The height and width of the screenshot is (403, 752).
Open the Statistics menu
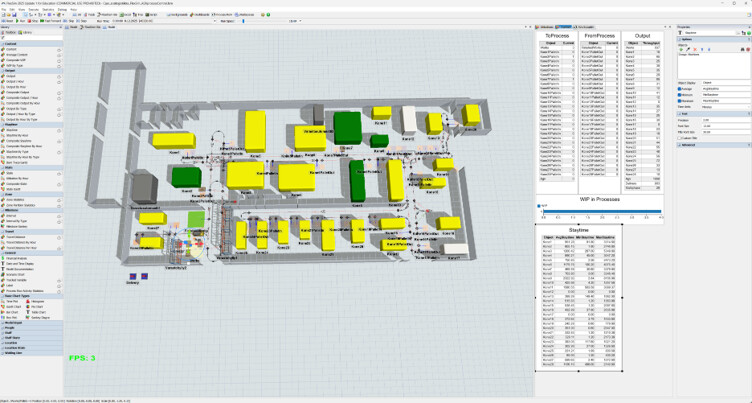click(x=48, y=10)
